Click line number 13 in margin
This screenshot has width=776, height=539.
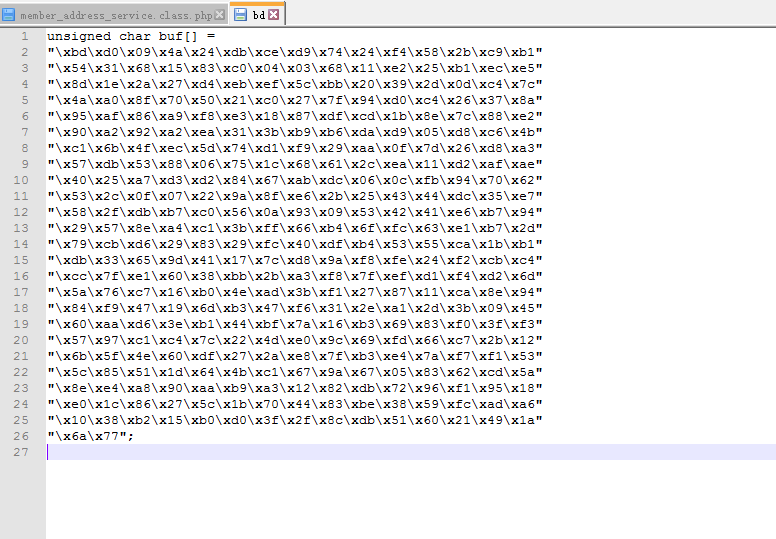(21, 228)
